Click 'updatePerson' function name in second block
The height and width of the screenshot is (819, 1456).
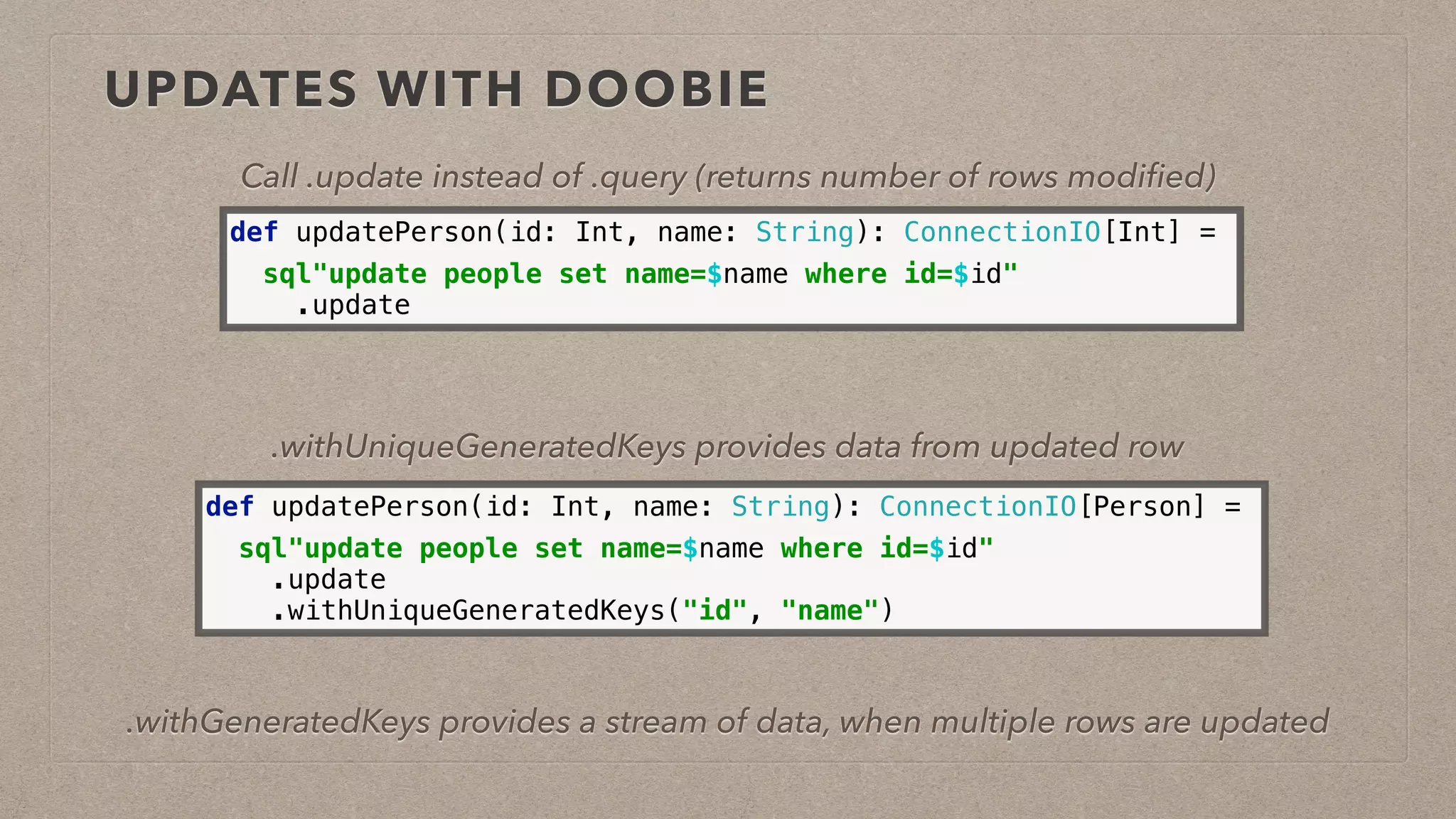[370, 507]
